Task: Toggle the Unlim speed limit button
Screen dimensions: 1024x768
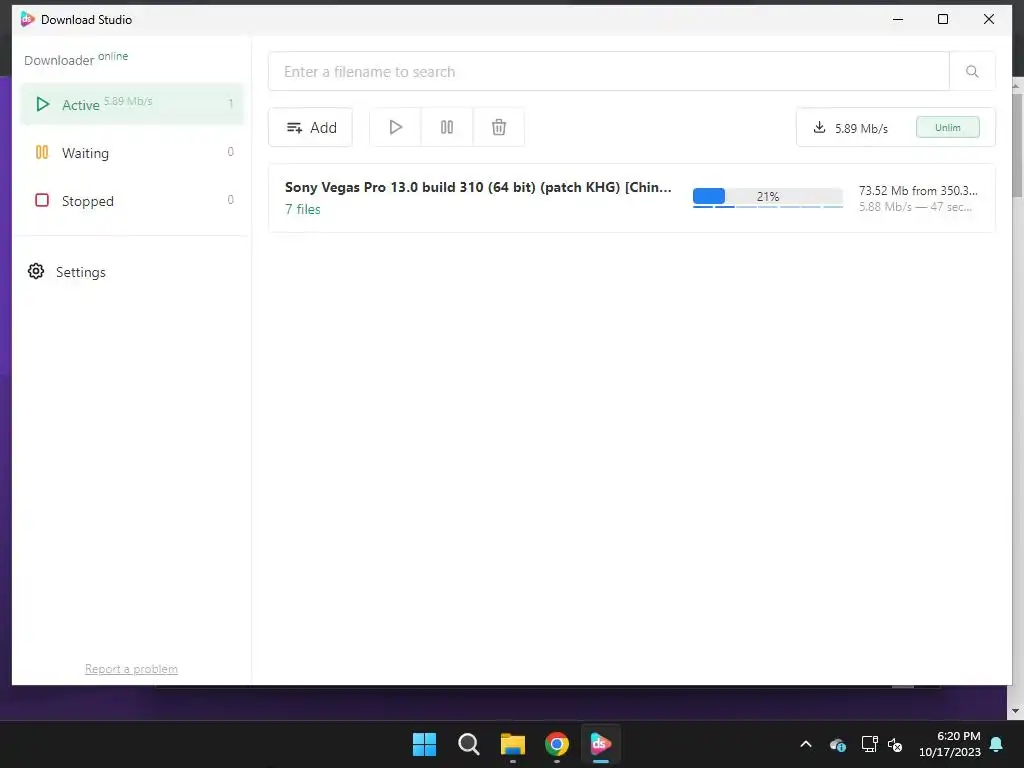Action: click(948, 127)
